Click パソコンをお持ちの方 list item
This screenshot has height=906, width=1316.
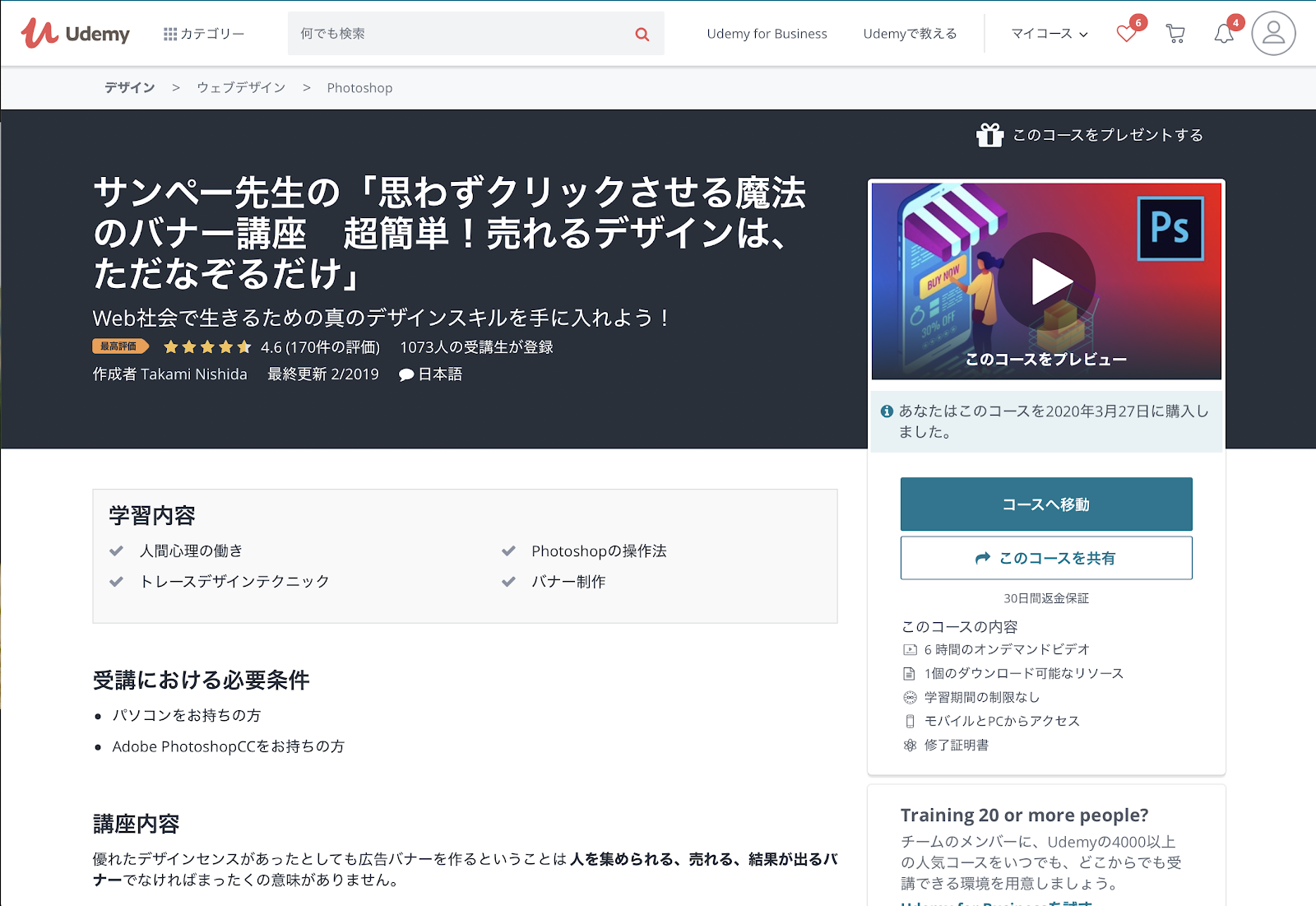click(187, 716)
